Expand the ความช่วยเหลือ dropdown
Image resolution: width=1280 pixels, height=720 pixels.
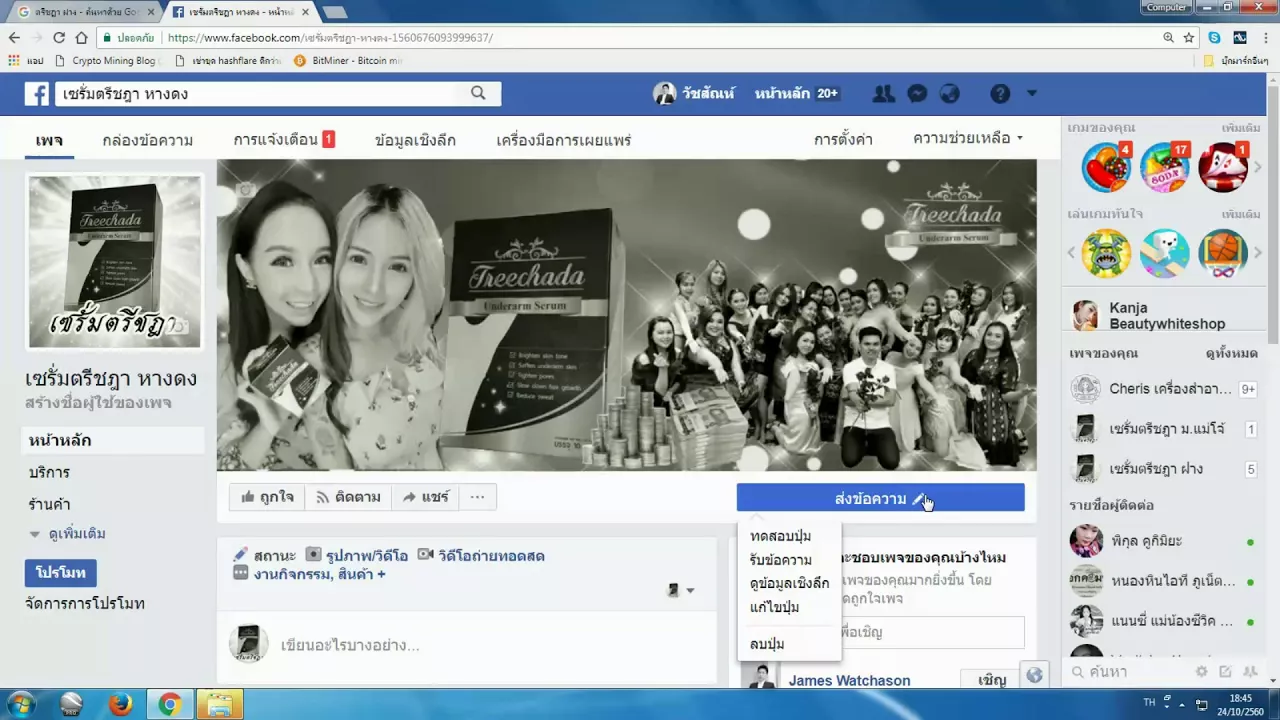[968, 138]
